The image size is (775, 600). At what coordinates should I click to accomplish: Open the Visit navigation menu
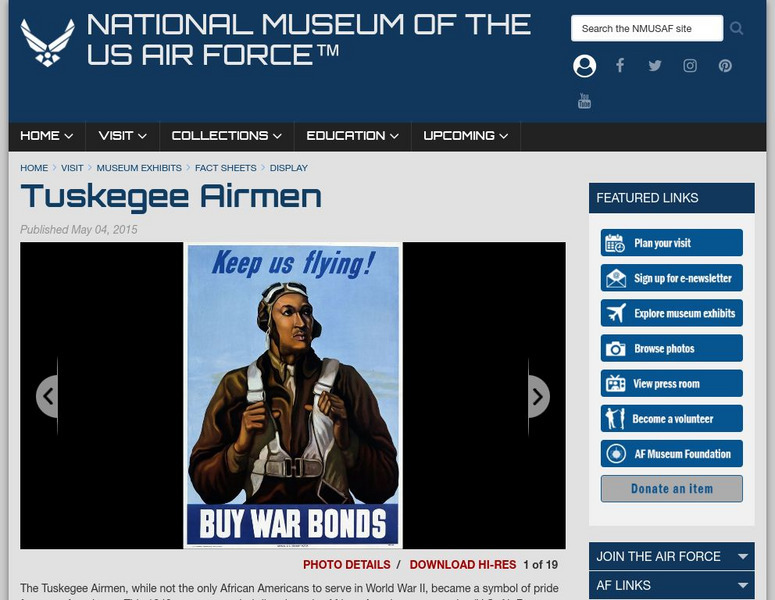tap(123, 136)
